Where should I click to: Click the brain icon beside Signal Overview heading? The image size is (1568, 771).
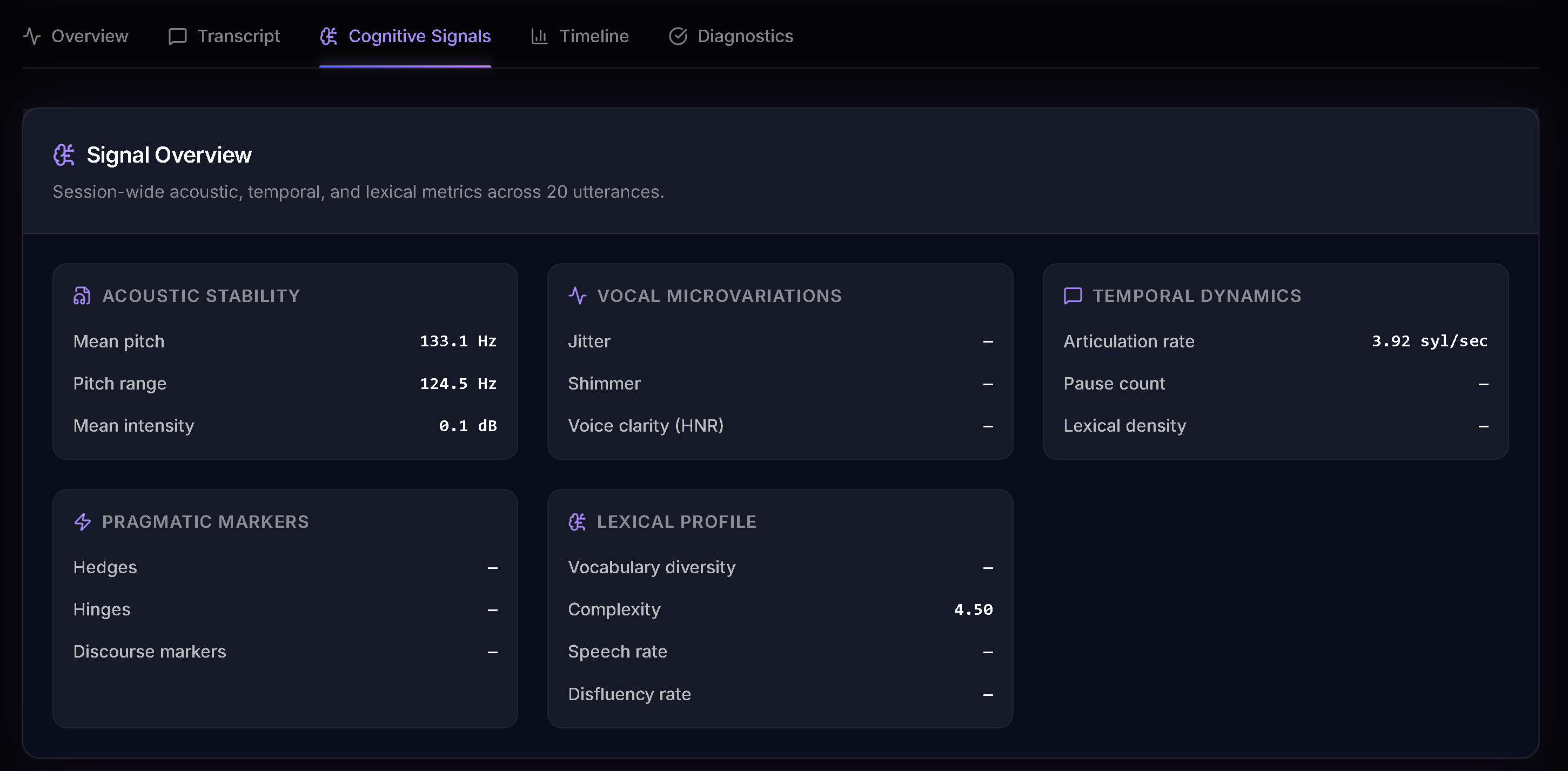coord(64,155)
